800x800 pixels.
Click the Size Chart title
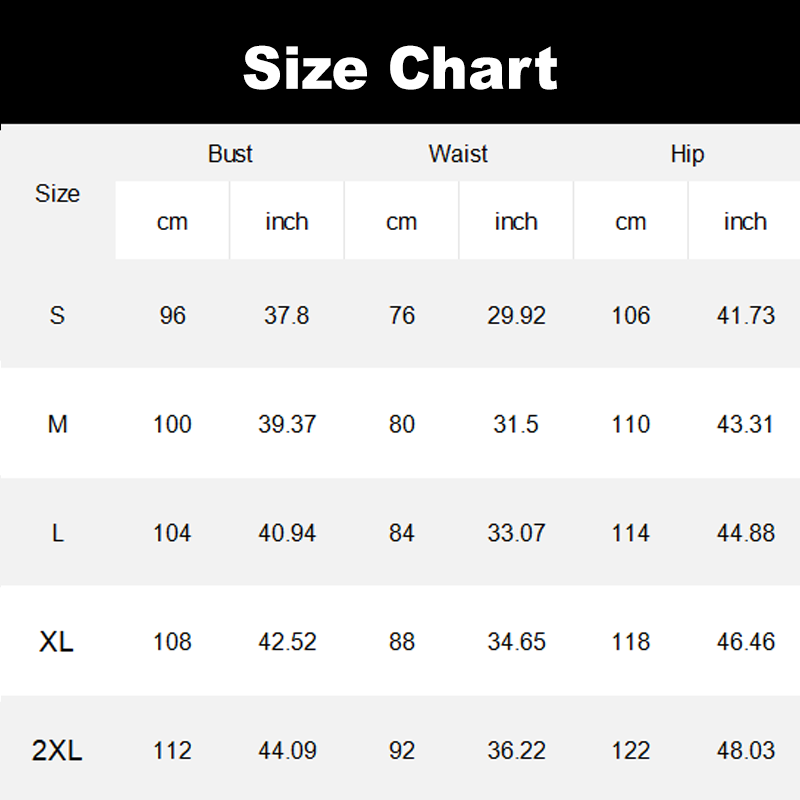[x=400, y=68]
